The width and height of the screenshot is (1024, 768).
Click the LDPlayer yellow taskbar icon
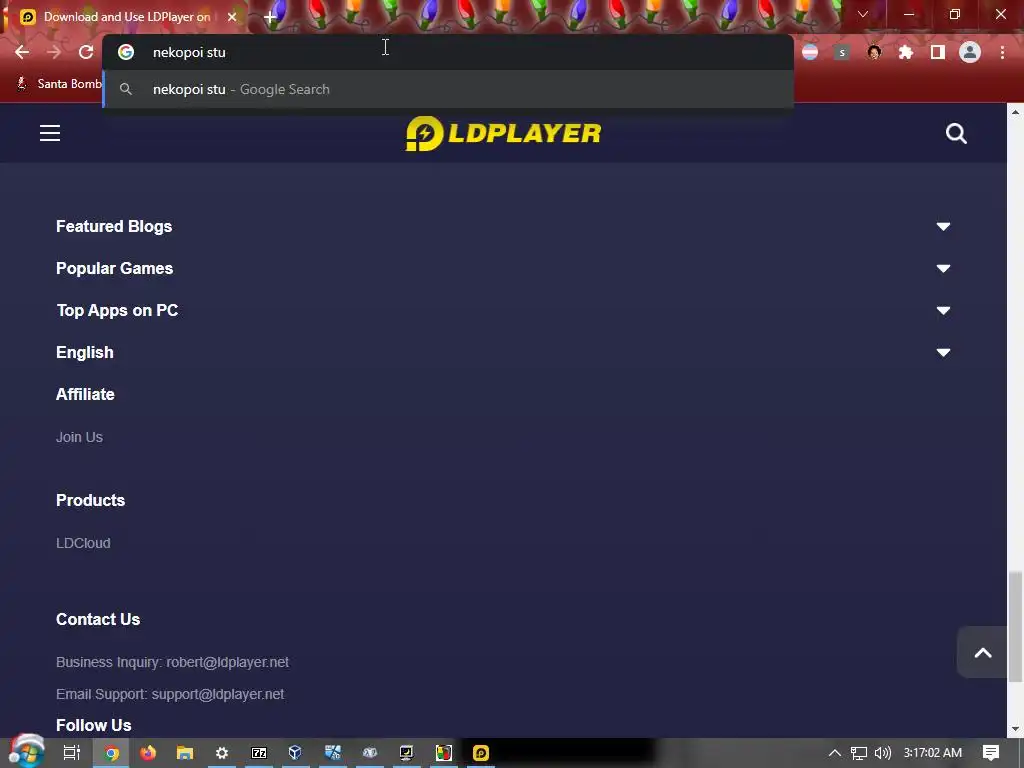pyautogui.click(x=481, y=753)
